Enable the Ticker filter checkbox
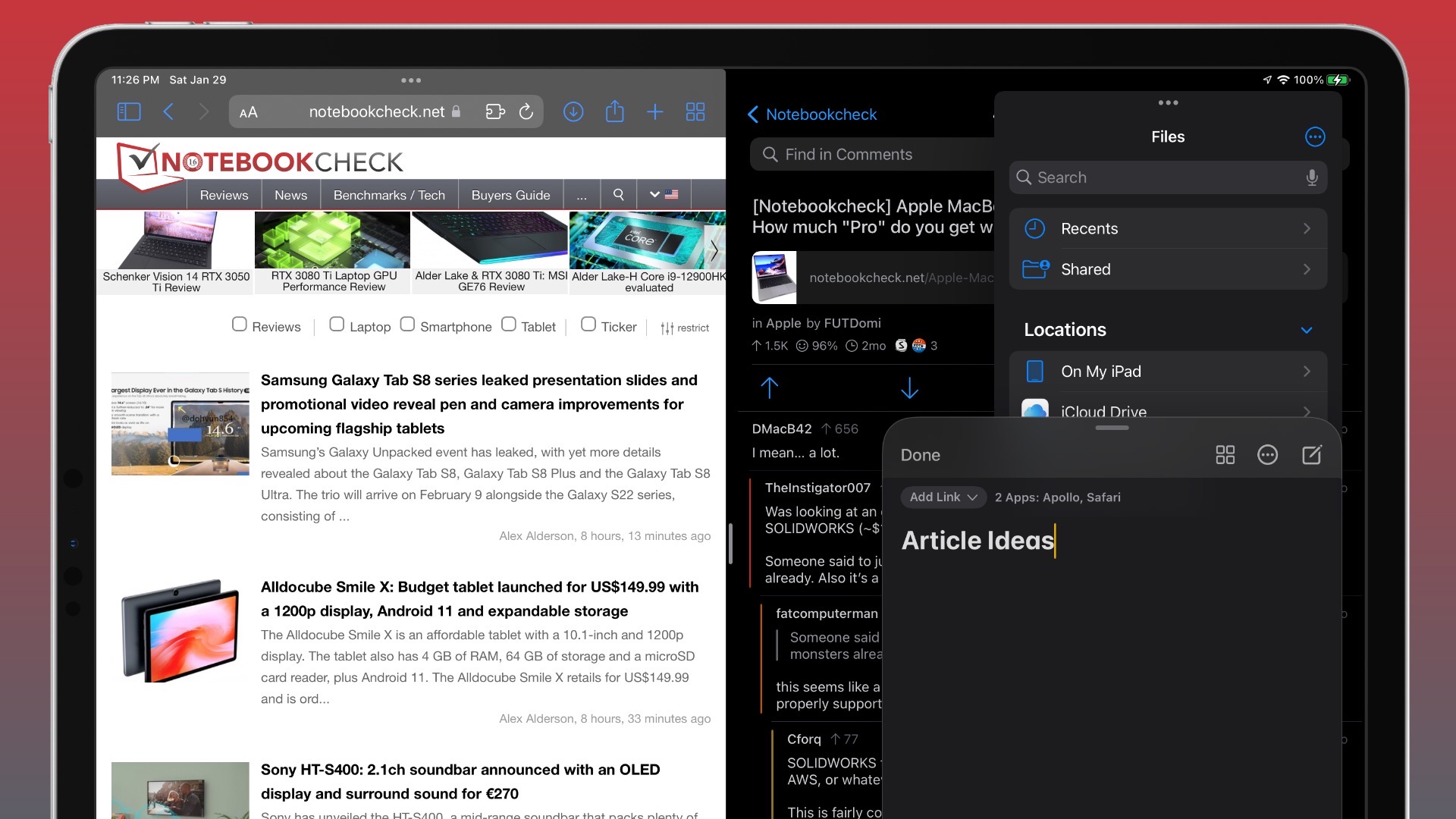 (x=588, y=324)
